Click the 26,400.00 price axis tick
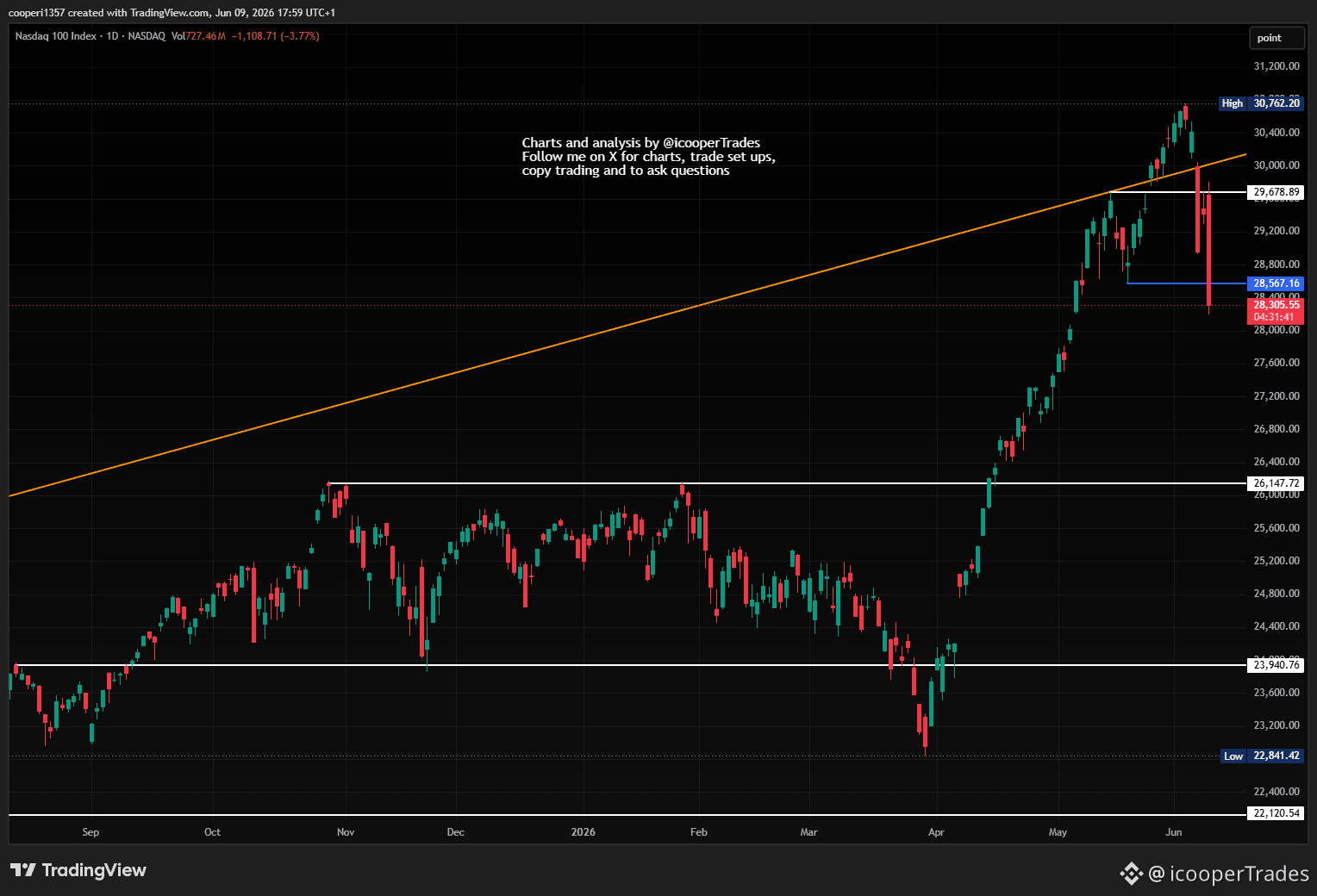Image resolution: width=1317 pixels, height=896 pixels. (x=1276, y=462)
